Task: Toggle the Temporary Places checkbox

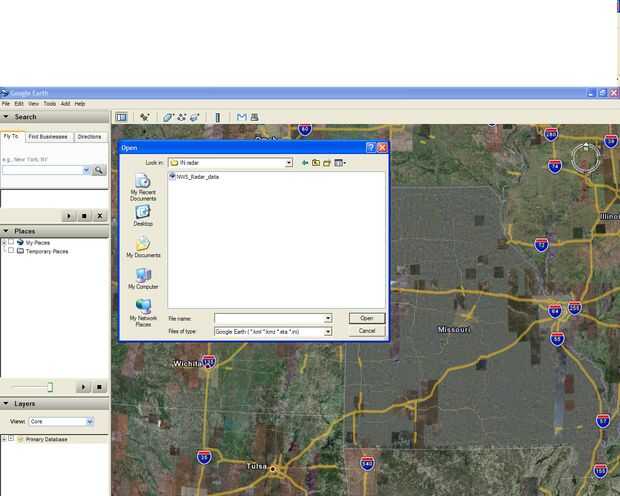Action: (x=11, y=251)
